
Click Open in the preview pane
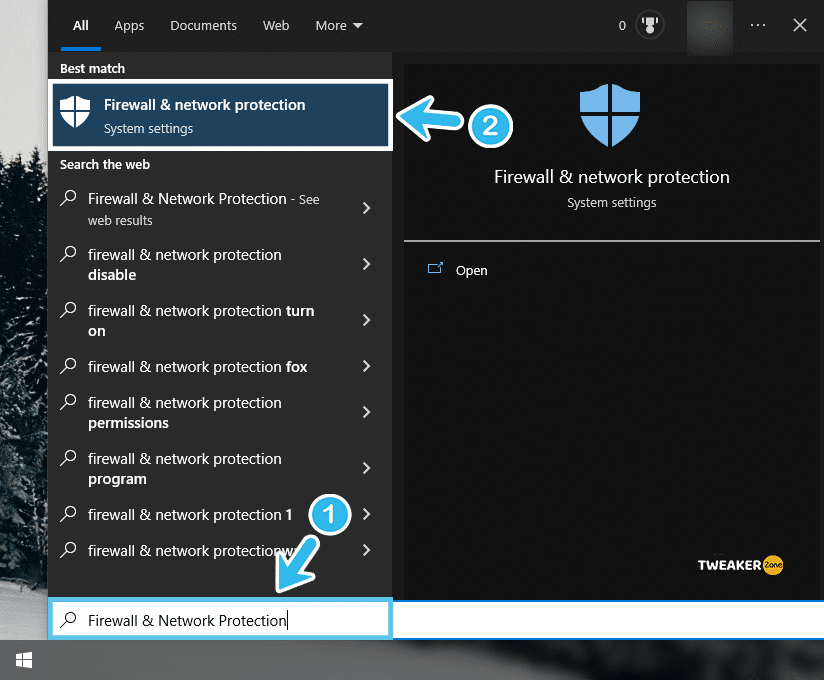pos(471,271)
